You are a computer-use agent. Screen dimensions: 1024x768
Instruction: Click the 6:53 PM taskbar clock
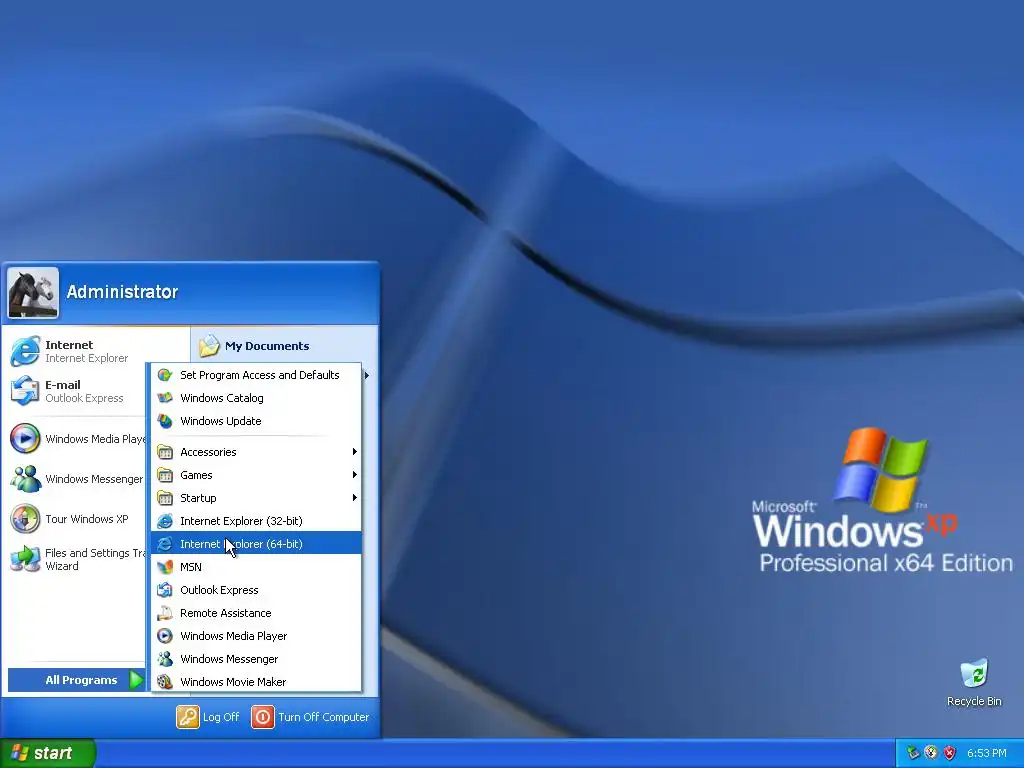click(x=986, y=753)
